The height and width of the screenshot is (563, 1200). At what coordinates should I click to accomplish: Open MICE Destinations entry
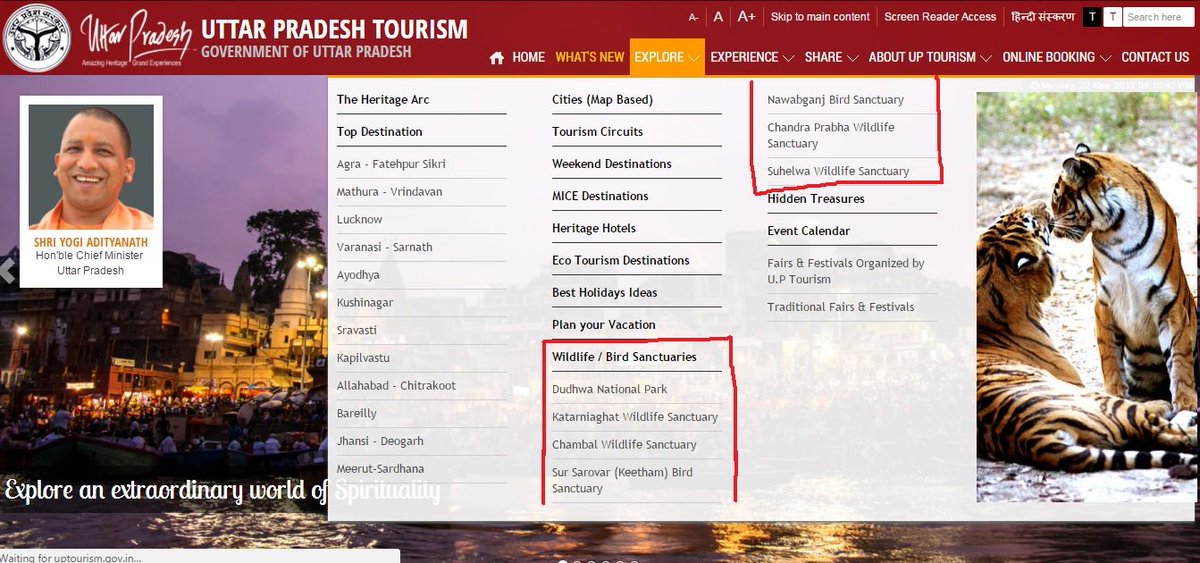[x=600, y=195]
